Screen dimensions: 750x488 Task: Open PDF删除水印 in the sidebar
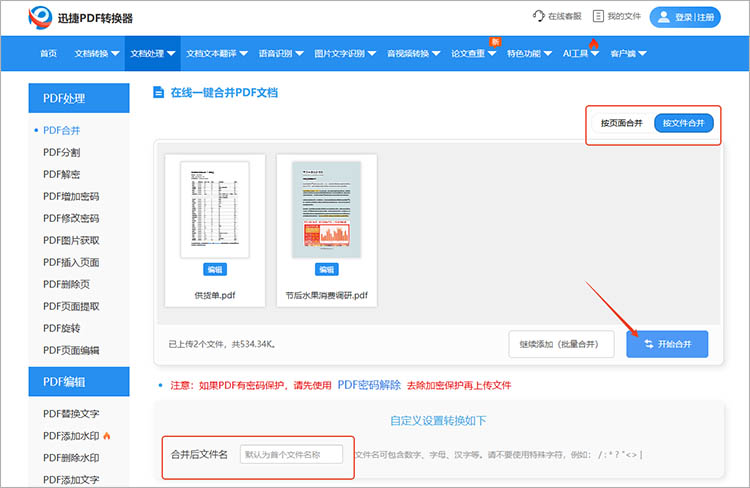coord(71,457)
